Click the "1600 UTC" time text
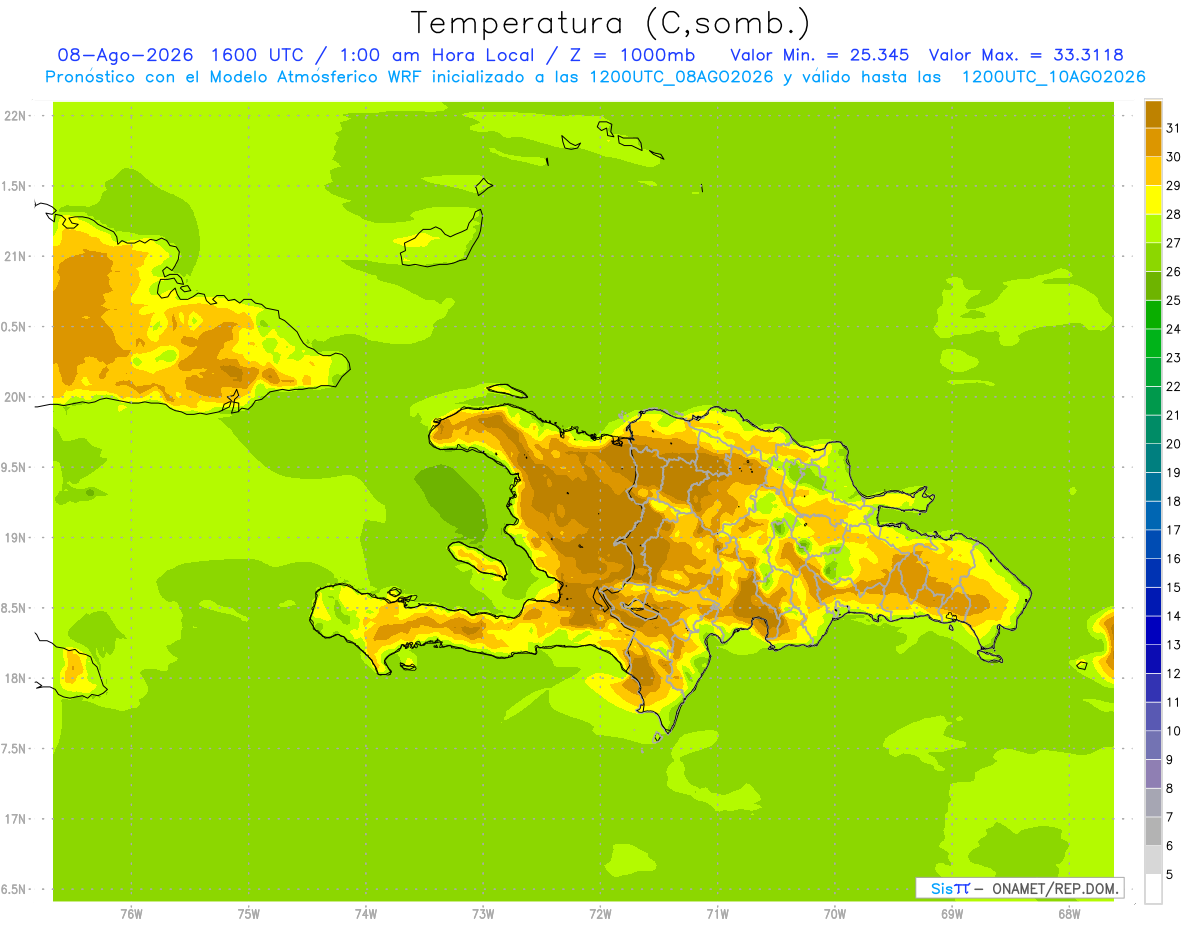The width and height of the screenshot is (1200, 927). pos(259,55)
